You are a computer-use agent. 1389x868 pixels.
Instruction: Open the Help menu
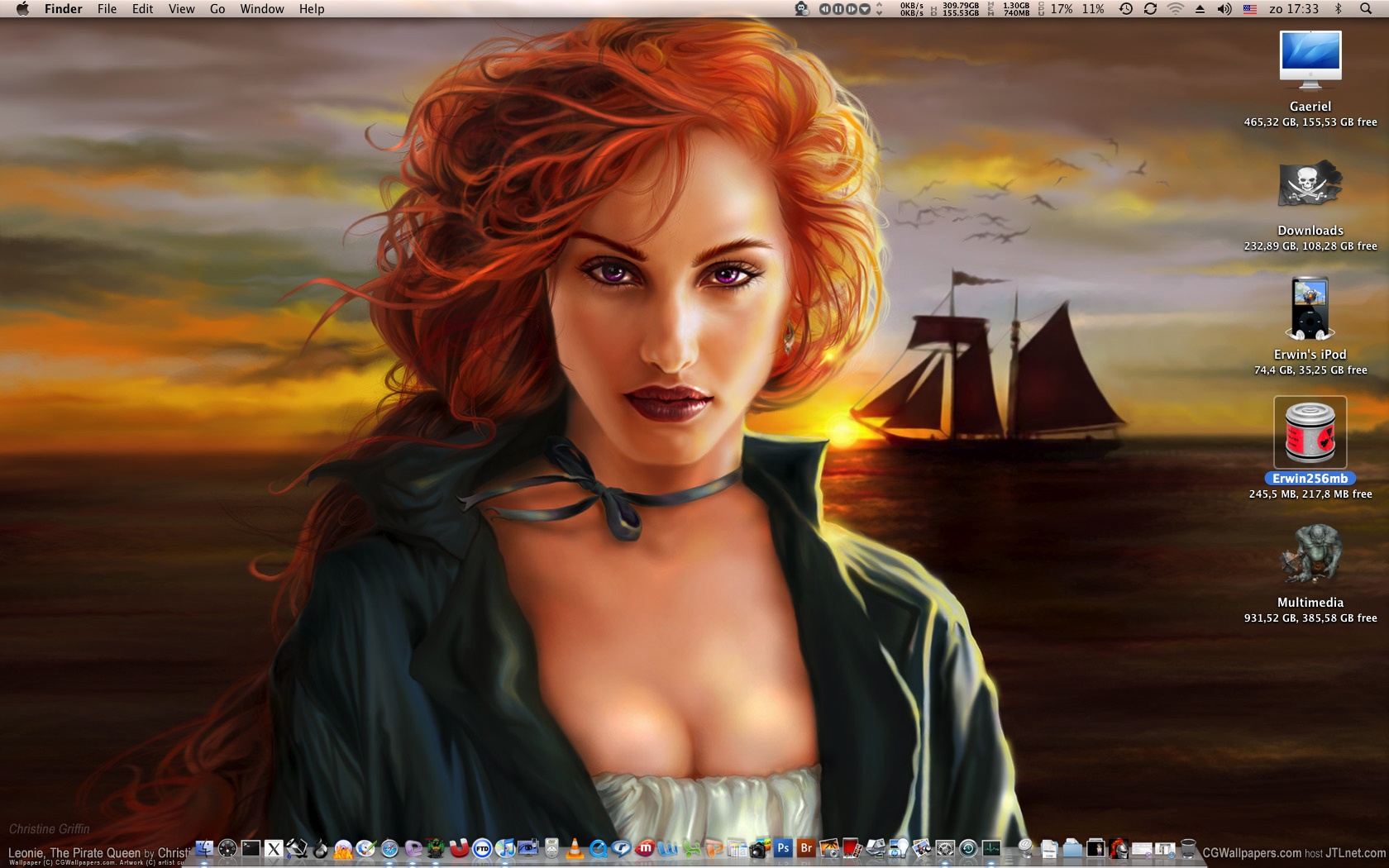click(312, 9)
